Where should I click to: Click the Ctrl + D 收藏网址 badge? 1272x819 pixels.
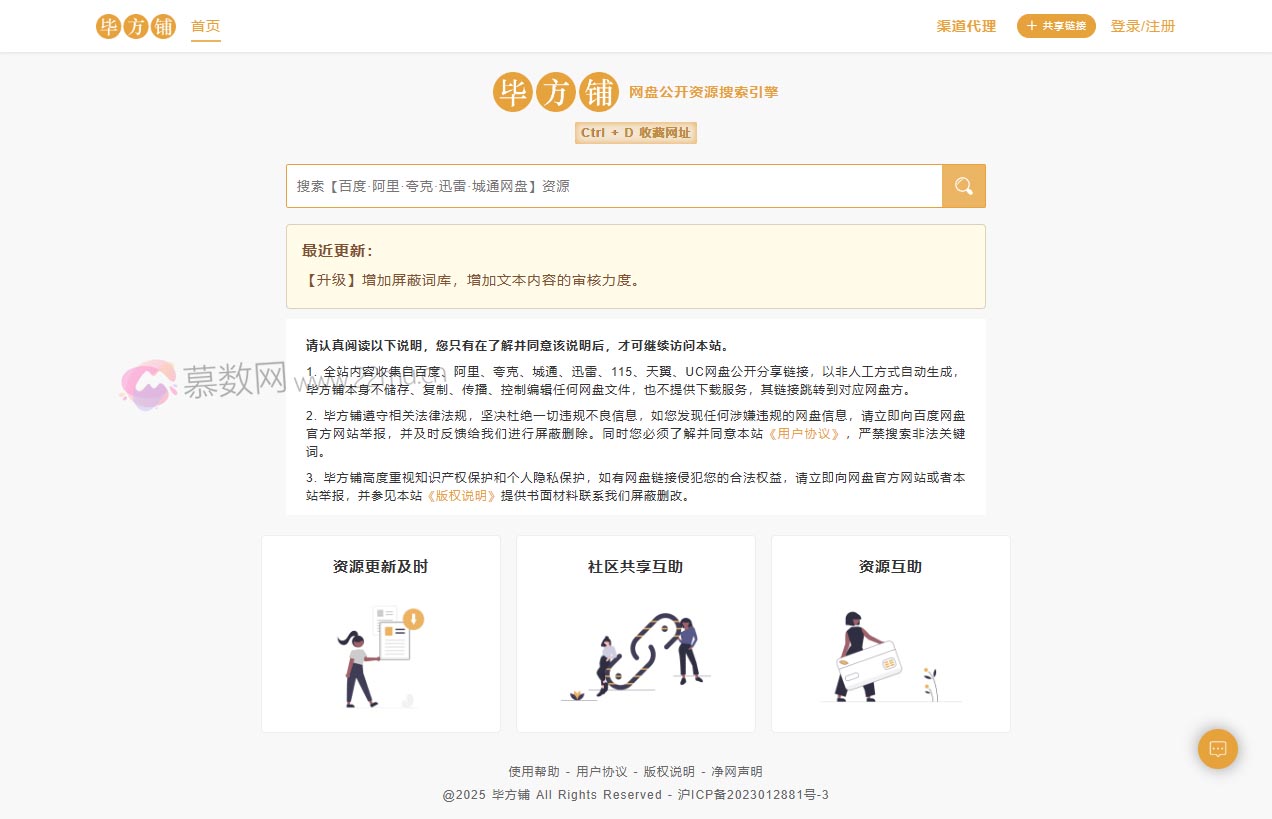(636, 132)
